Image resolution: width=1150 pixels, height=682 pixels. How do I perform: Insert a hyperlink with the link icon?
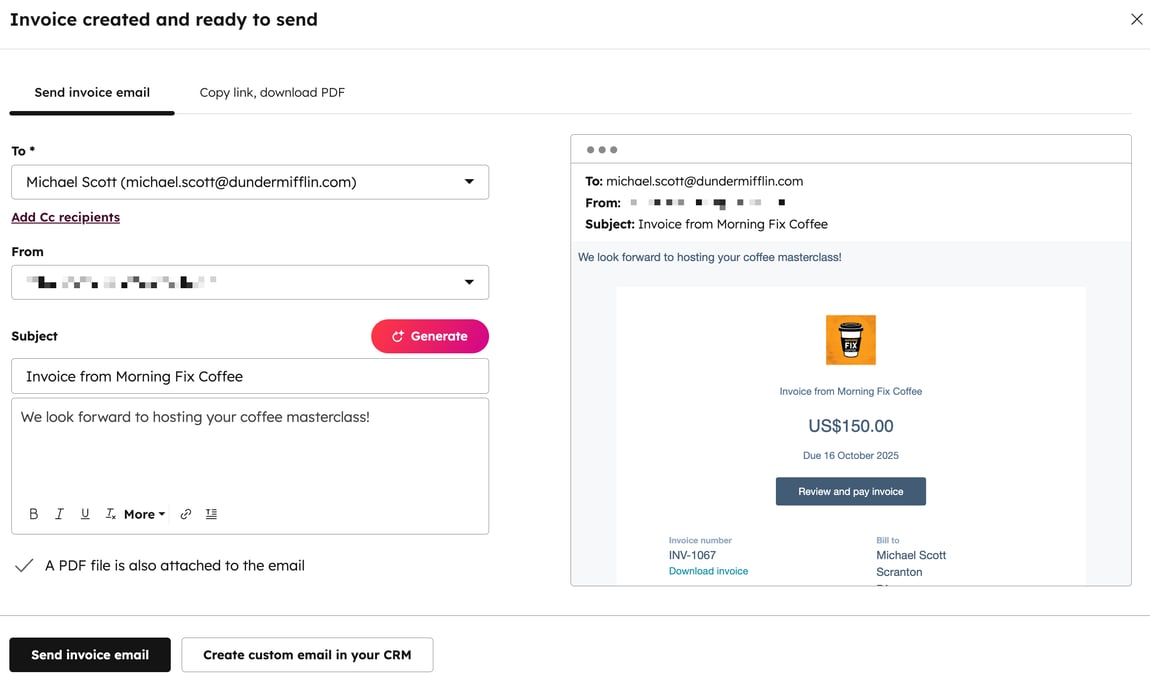pyautogui.click(x=185, y=513)
